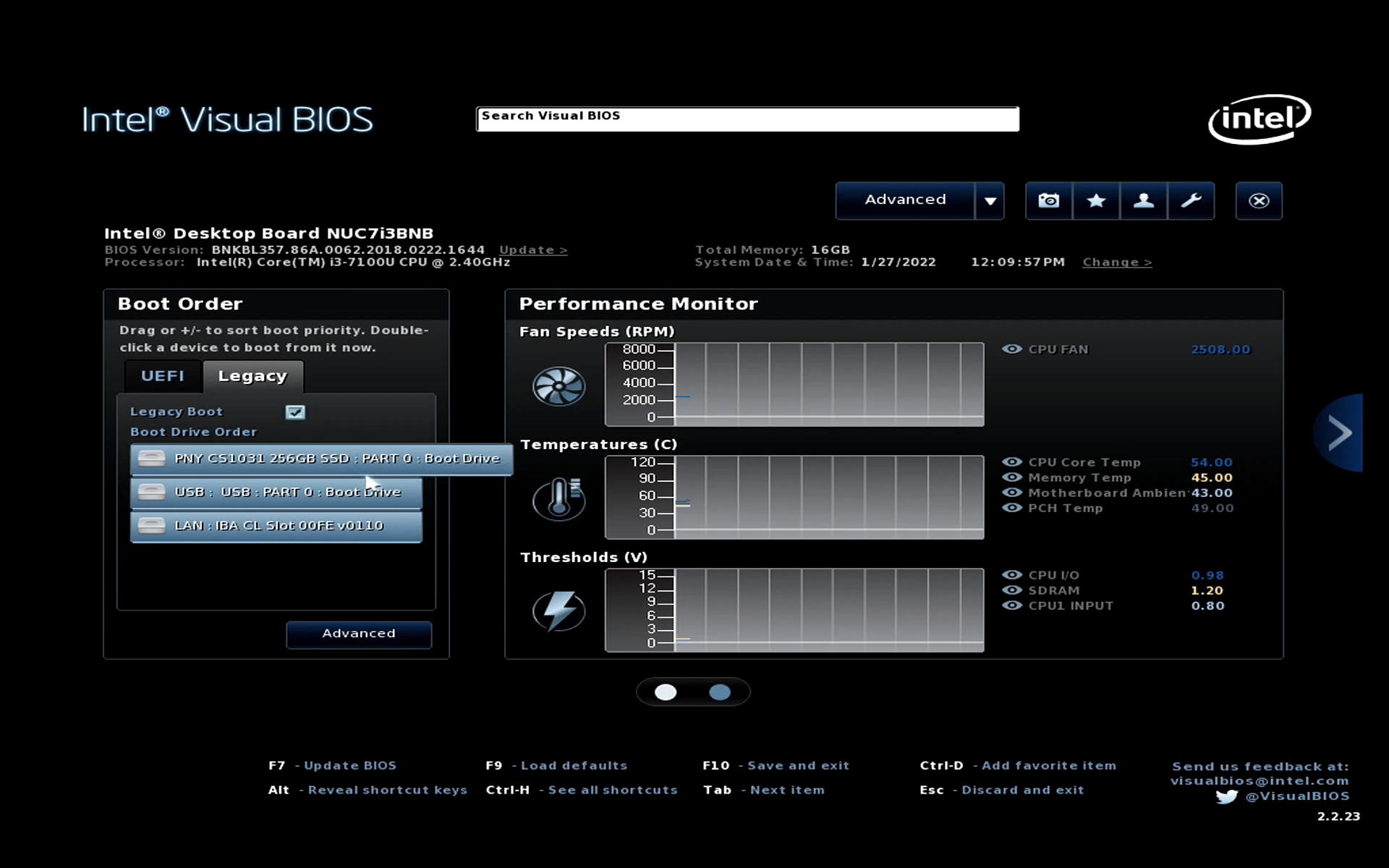Toggle CPU I/O voltage visibility
The image size is (1389, 868).
(1011, 574)
